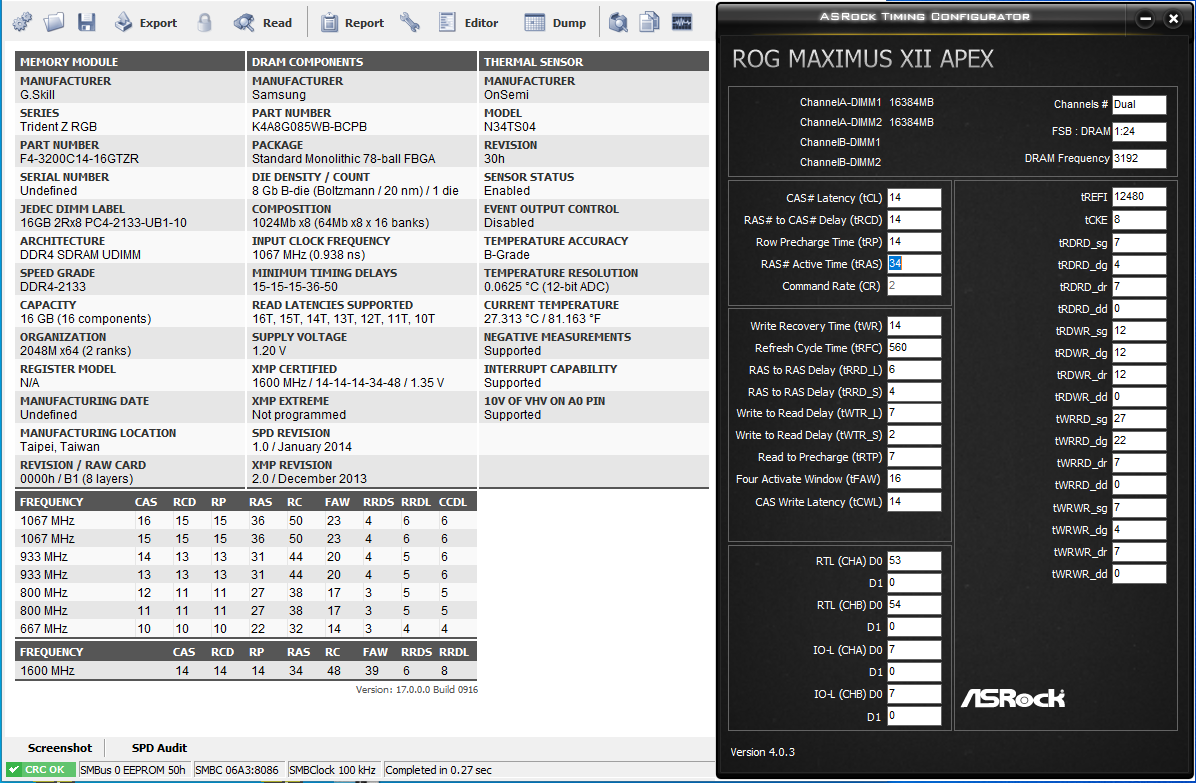Open the SPD Audit tab
Image resolution: width=1196 pixels, height=783 pixels.
[x=159, y=748]
